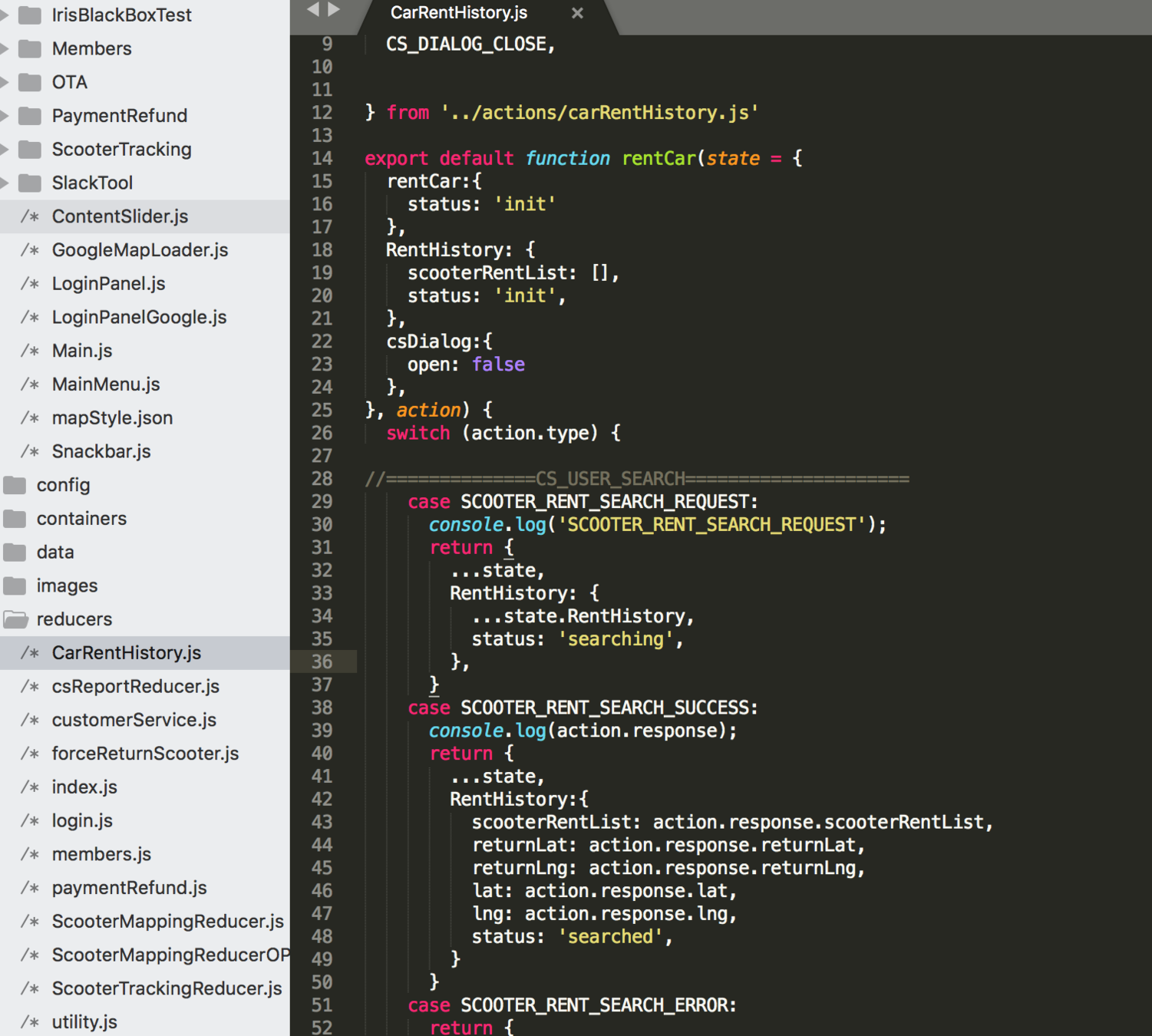Click the images folder icon

pos(15,586)
